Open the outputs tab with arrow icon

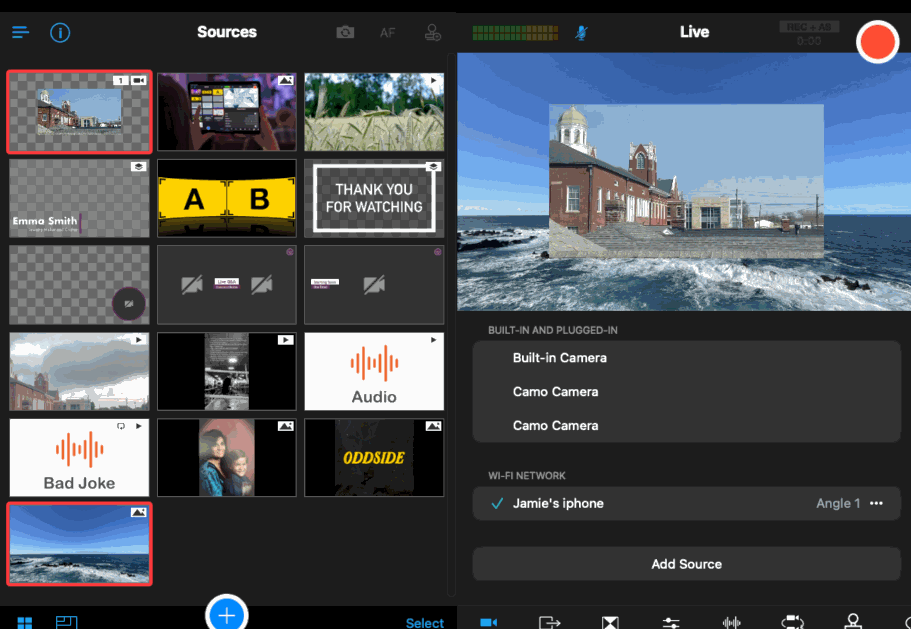[549, 622]
